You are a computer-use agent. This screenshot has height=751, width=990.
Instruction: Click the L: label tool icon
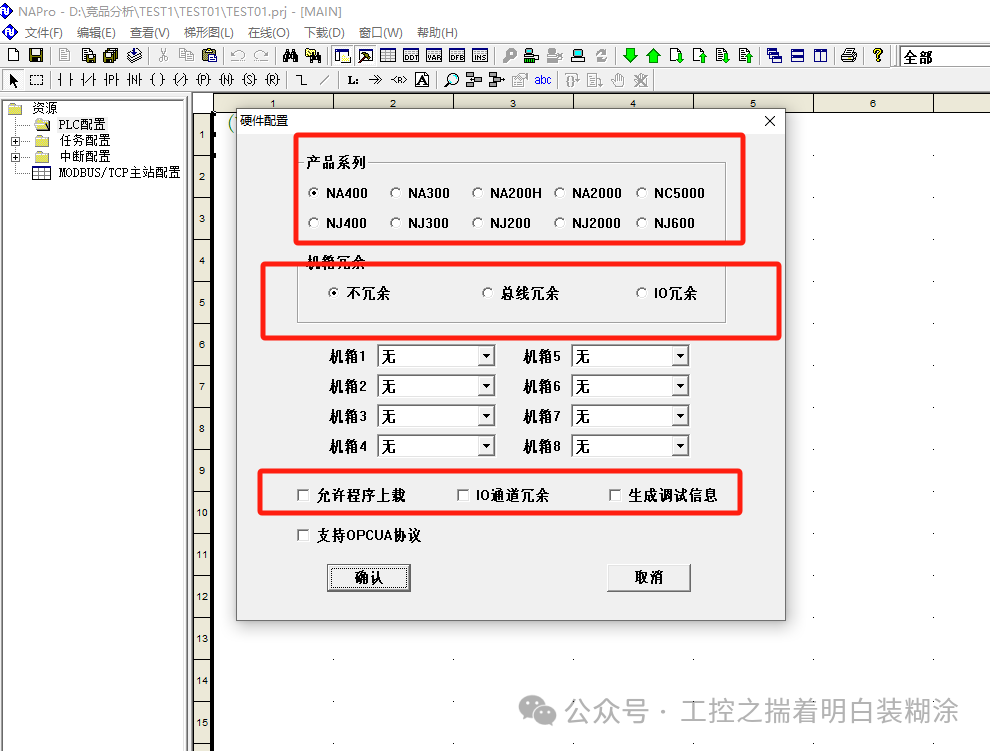pos(353,80)
